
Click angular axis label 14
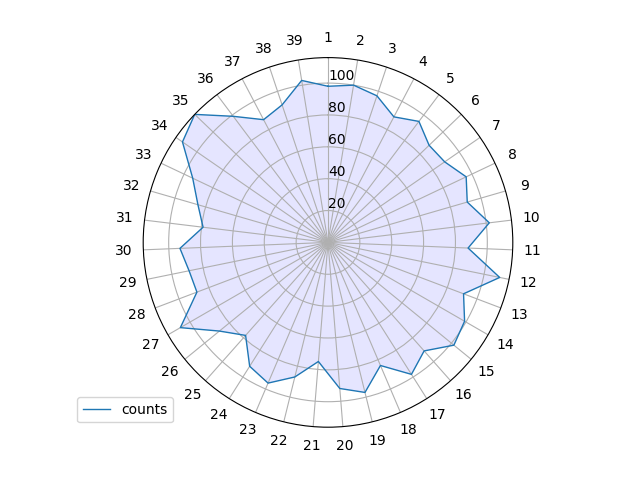505,344
